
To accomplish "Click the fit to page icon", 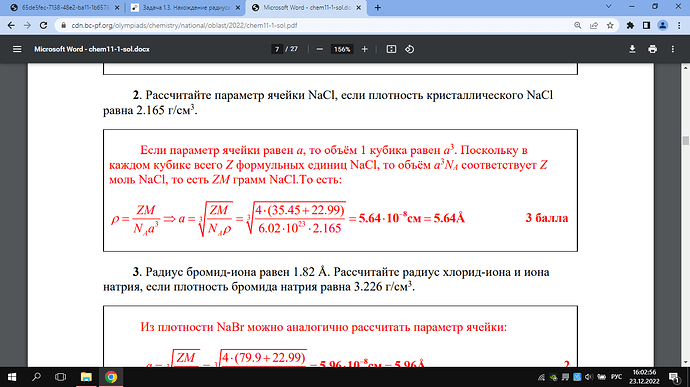I will pyautogui.click(x=391, y=49).
